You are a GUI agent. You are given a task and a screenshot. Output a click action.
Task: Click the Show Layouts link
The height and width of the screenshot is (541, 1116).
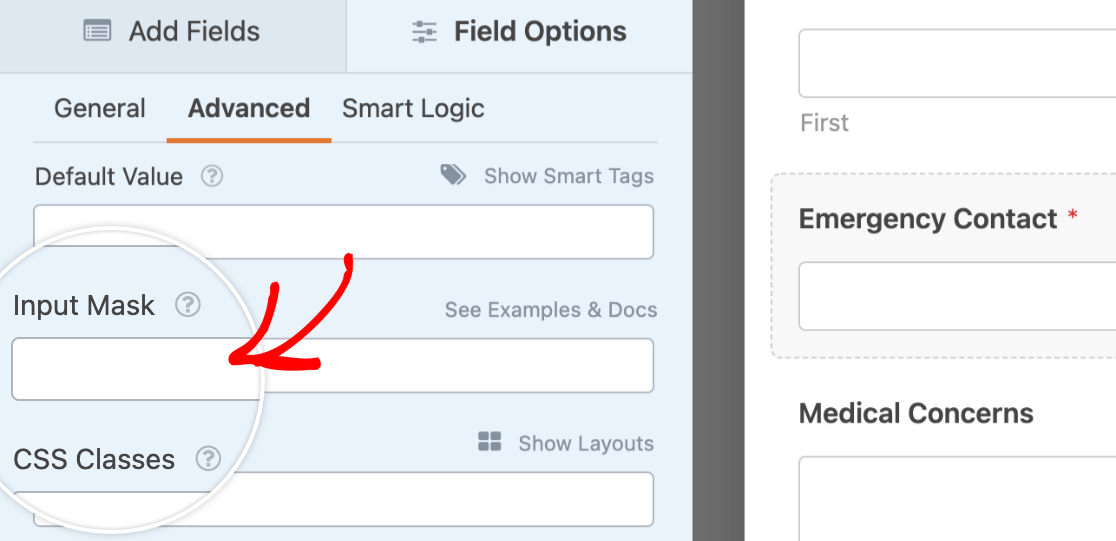585,444
